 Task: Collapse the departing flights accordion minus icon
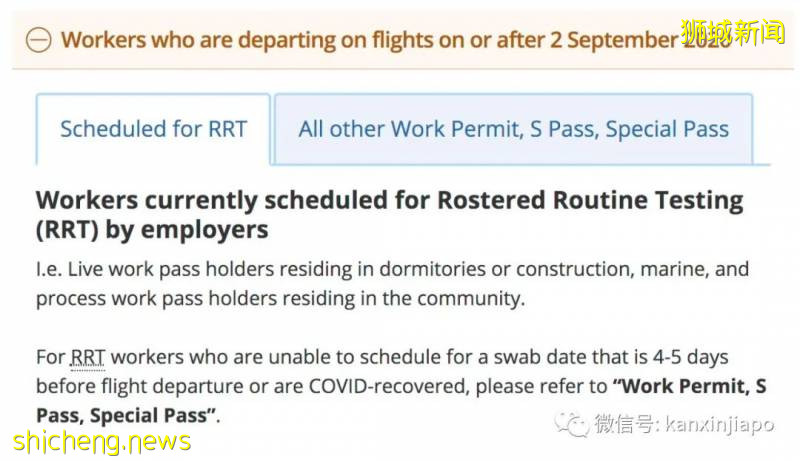point(38,40)
